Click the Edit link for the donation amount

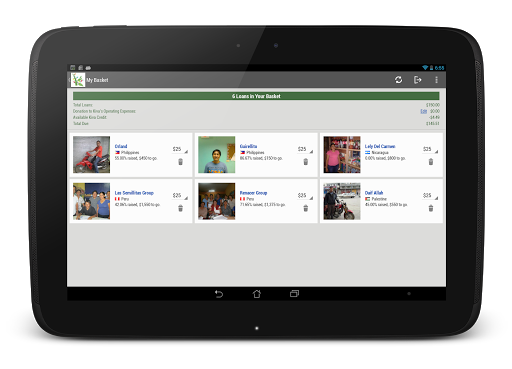pos(423,111)
